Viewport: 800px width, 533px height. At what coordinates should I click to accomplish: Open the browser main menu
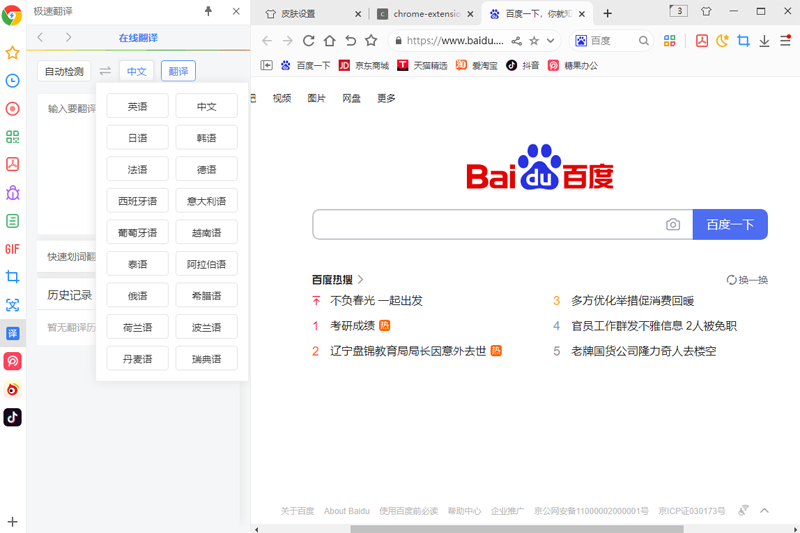coord(786,40)
